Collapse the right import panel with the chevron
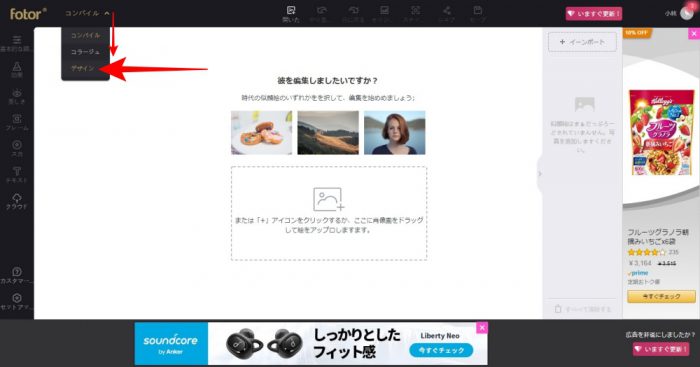Screen dimensions: 700x367 click(x=539, y=174)
